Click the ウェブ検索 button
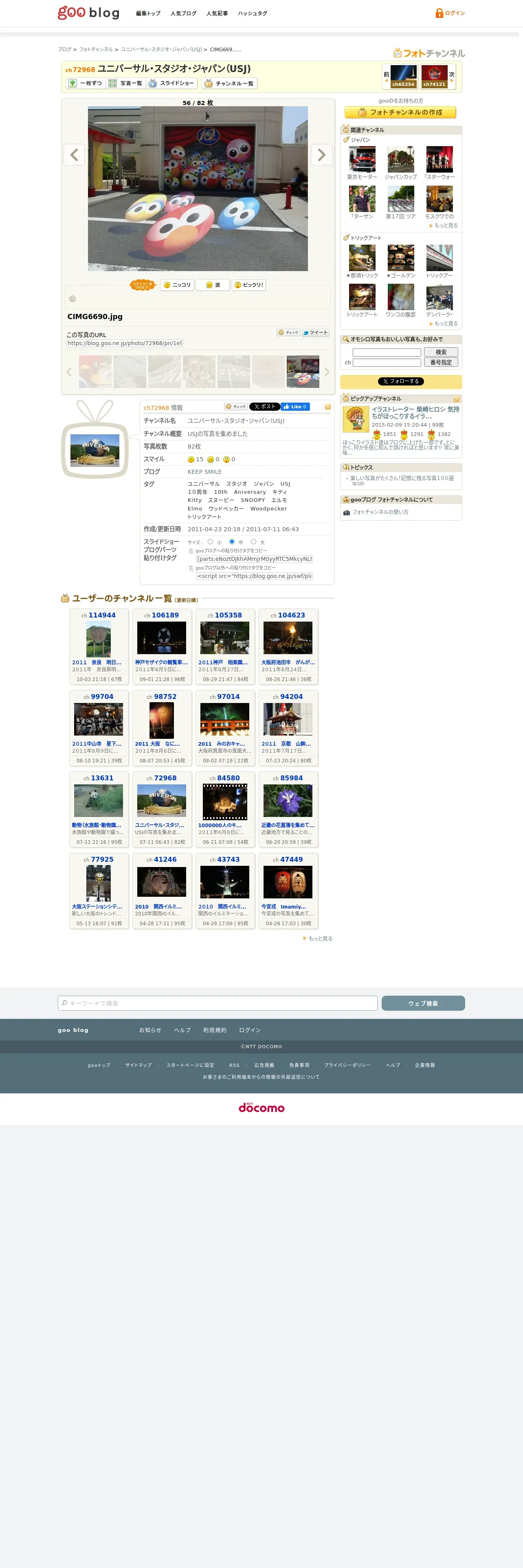 click(x=423, y=1003)
